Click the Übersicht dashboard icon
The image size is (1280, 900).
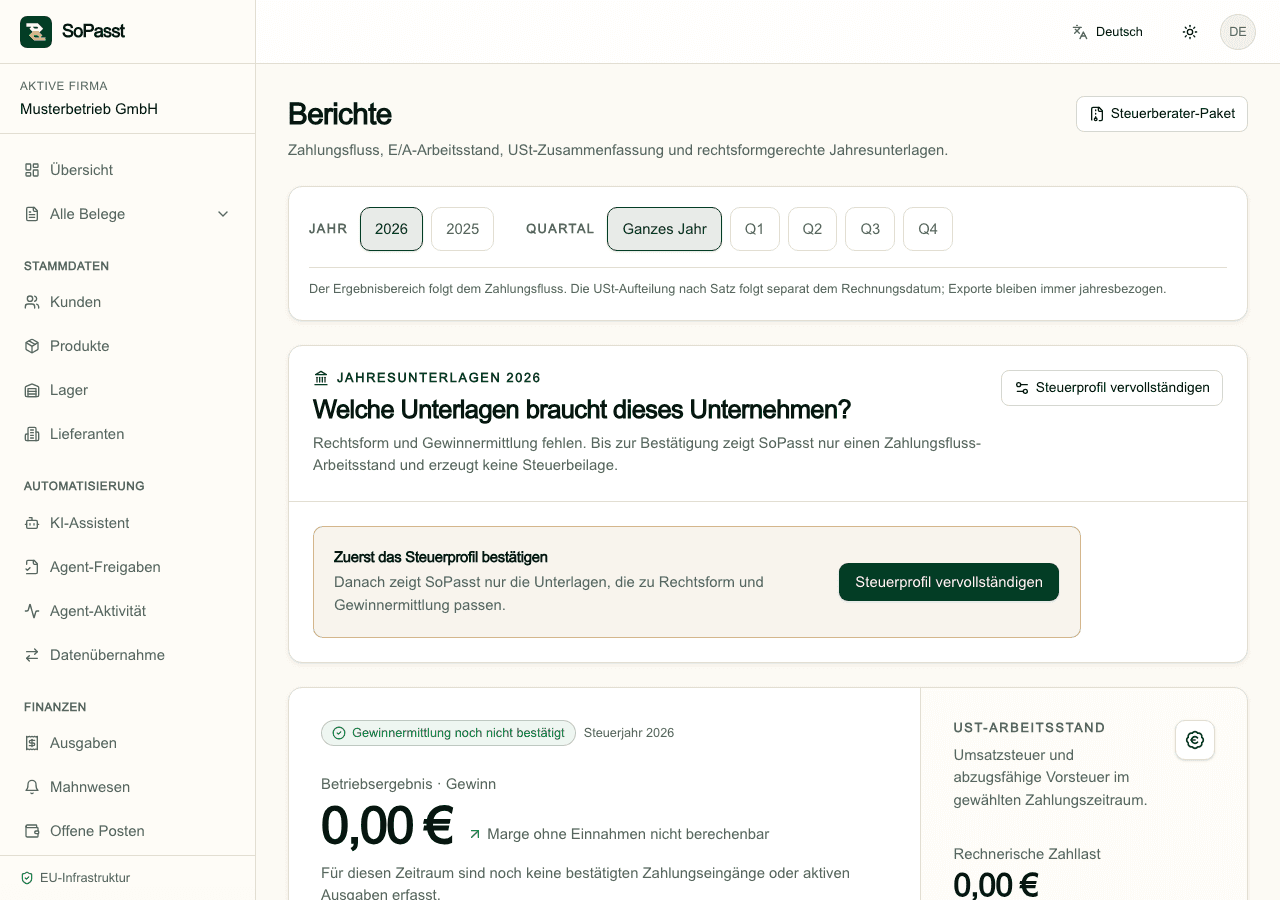pyautogui.click(x=32, y=170)
